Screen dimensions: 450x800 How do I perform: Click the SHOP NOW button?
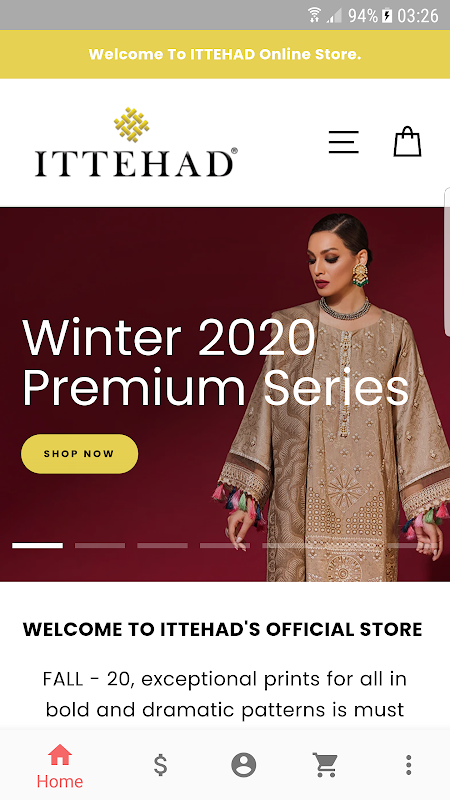click(80, 454)
